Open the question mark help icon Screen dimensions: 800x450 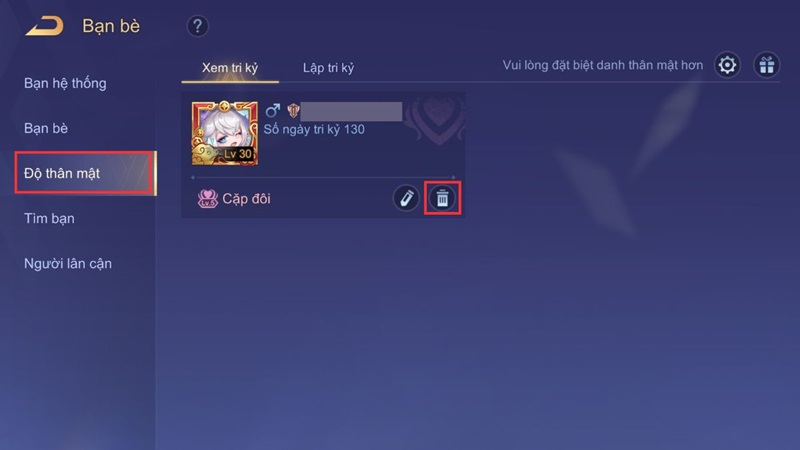tap(197, 26)
